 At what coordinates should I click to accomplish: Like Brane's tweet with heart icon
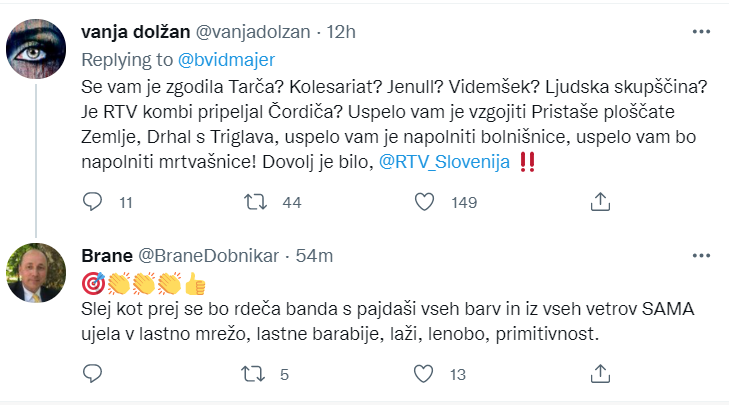(x=424, y=374)
